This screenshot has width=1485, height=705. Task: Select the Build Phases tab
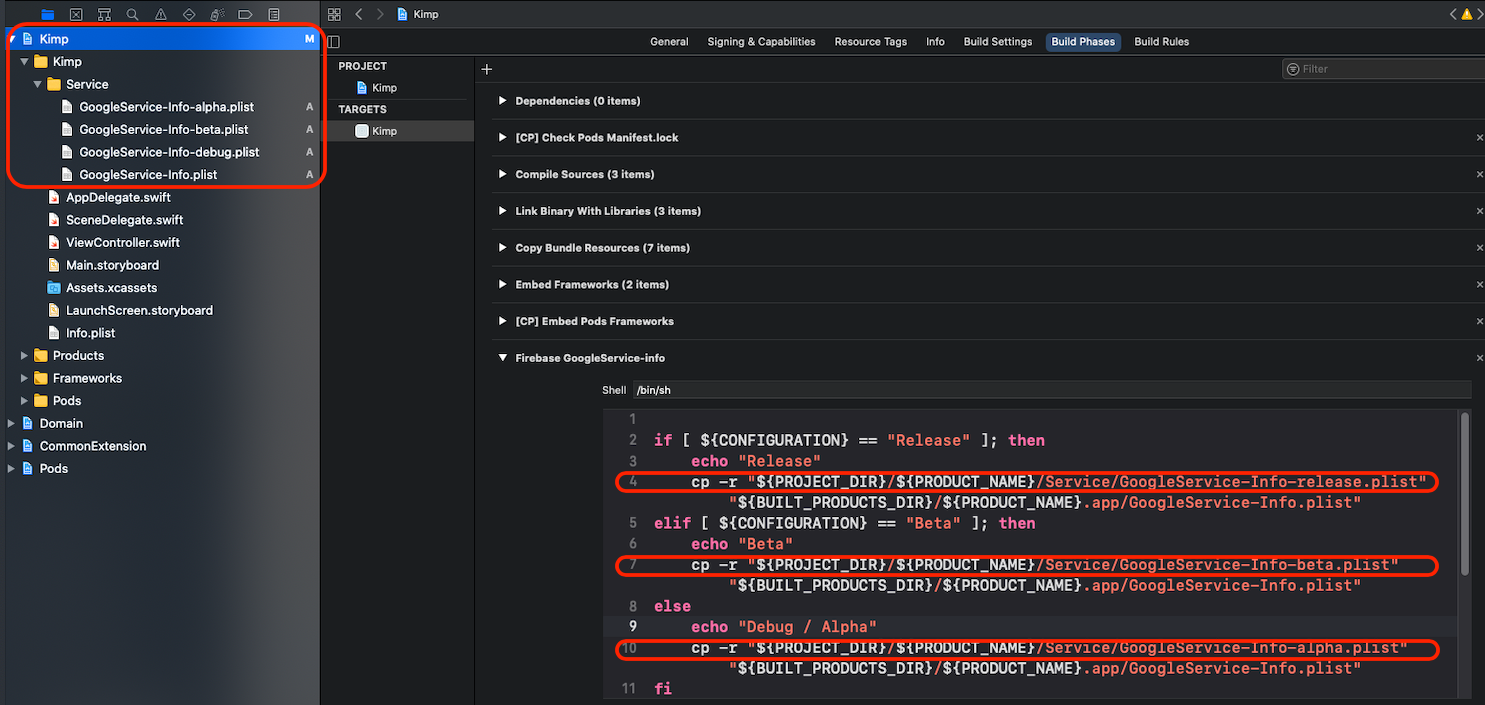tap(1083, 42)
